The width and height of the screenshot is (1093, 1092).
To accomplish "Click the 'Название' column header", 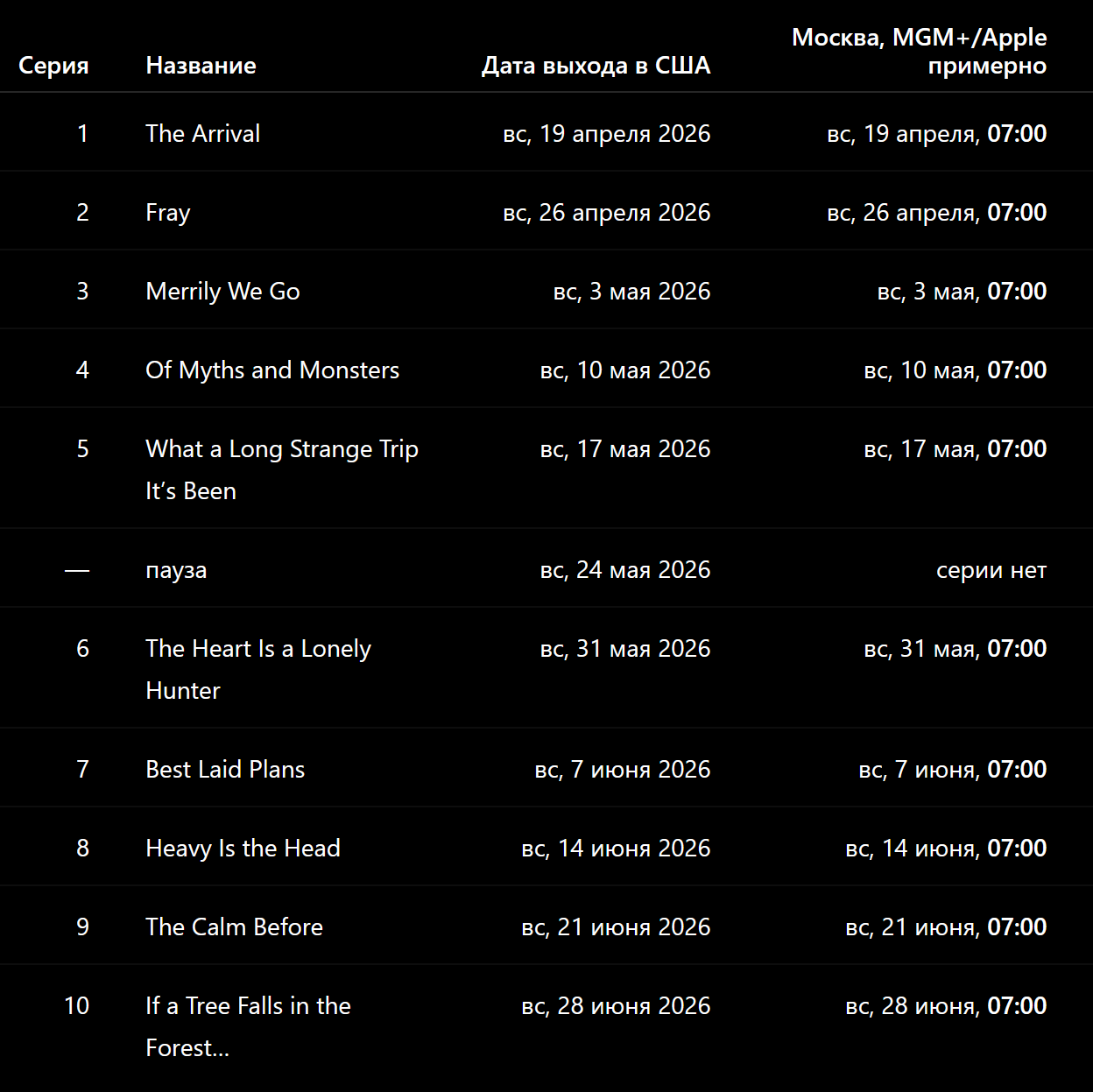I will pos(201,66).
